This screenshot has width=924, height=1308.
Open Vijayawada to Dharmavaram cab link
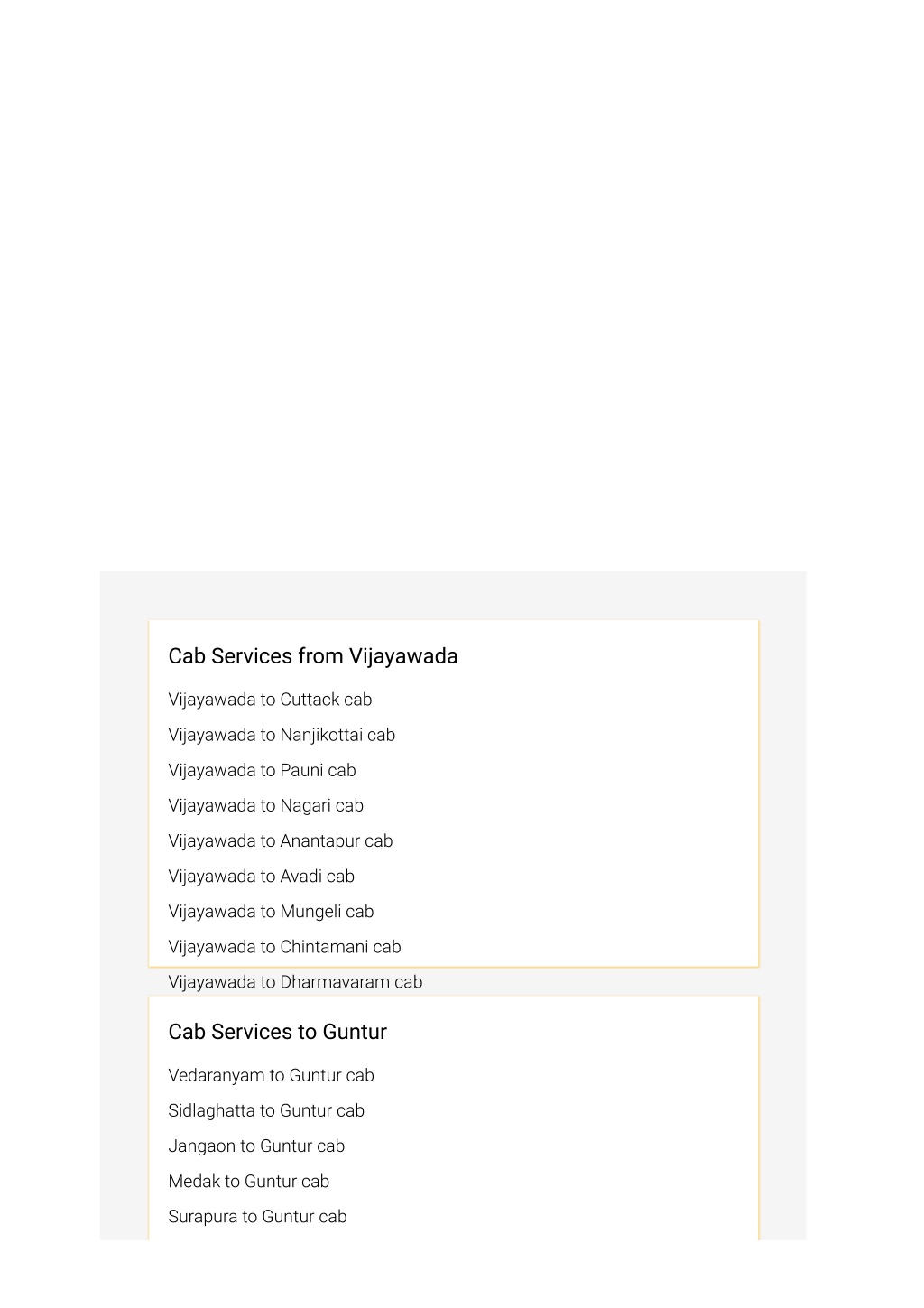click(x=295, y=982)
